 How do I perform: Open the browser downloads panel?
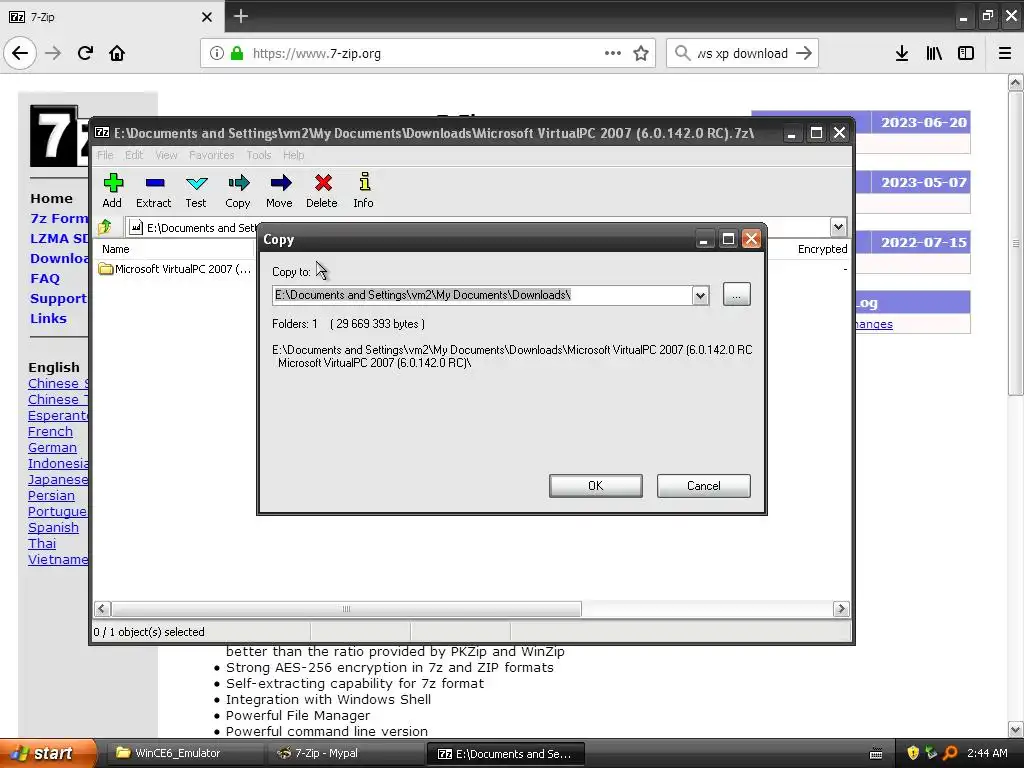coord(902,53)
